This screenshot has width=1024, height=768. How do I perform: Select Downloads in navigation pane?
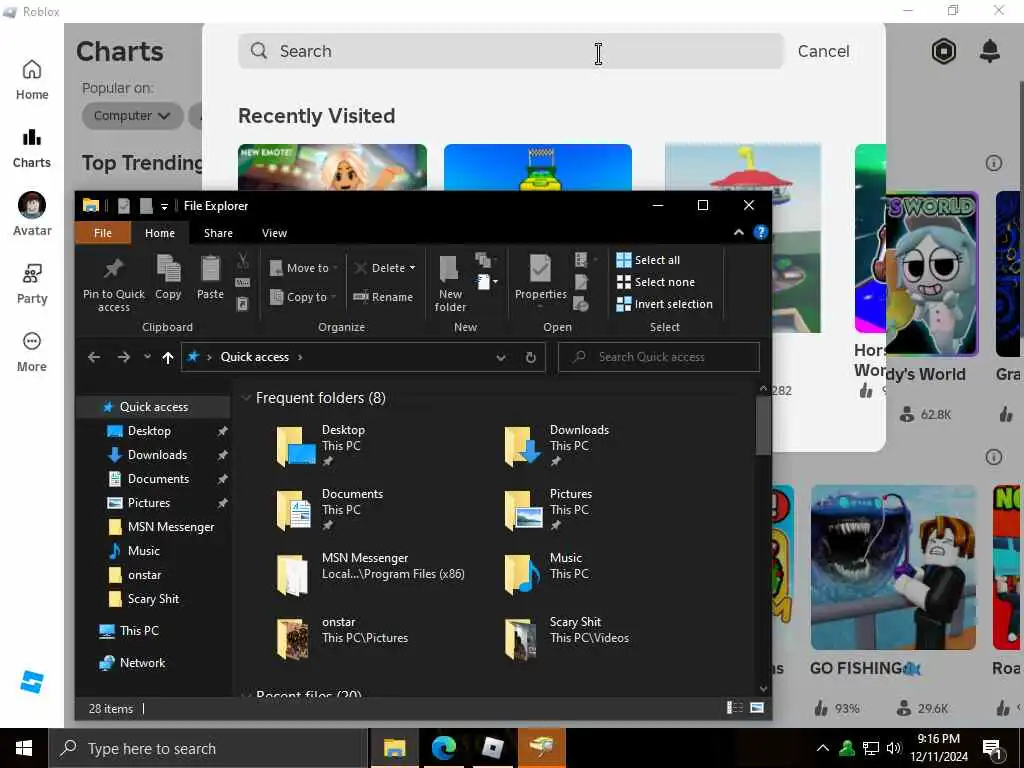coord(157,455)
